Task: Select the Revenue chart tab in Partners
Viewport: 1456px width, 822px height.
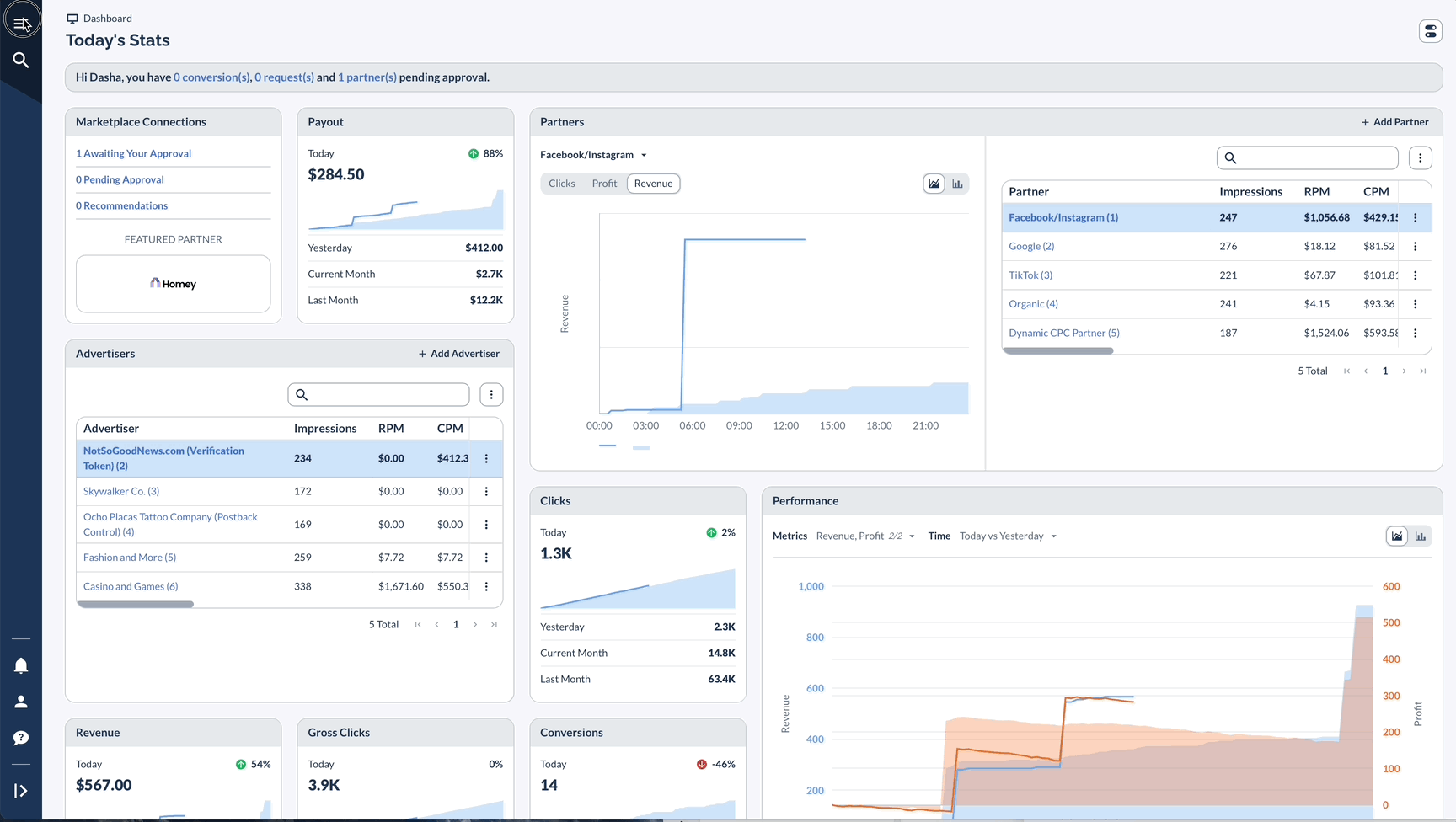Action: [653, 184]
